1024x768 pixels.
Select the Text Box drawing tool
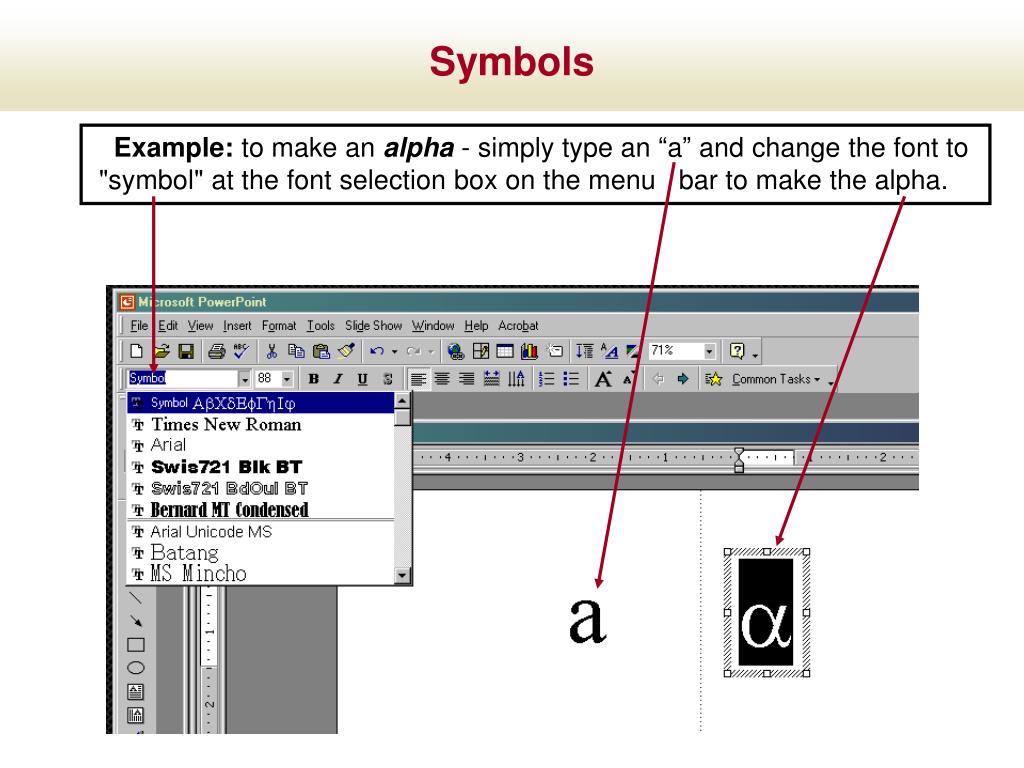point(136,691)
